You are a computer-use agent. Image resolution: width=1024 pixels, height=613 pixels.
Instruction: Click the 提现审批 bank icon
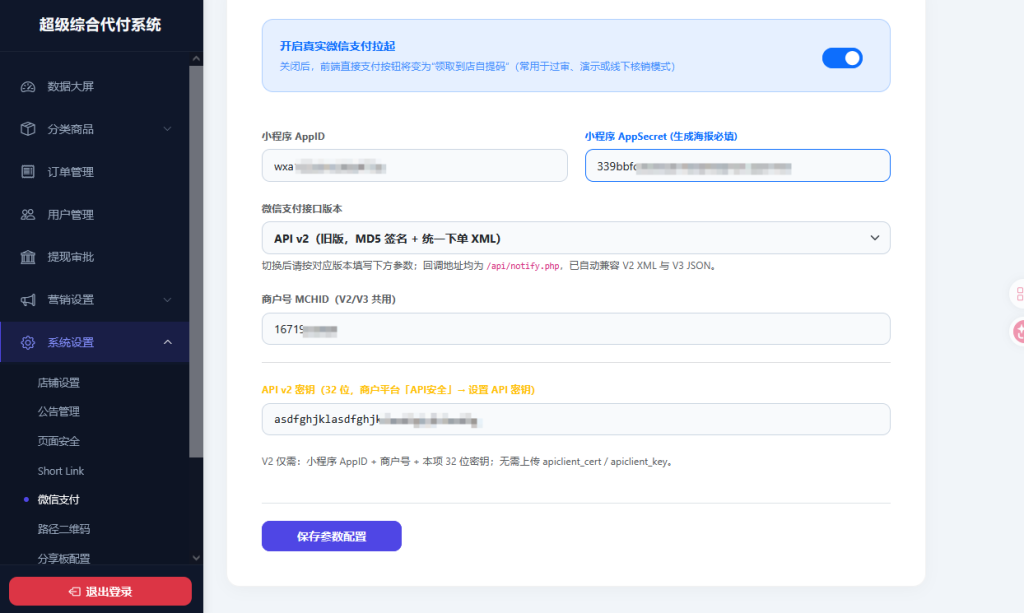click(x=27, y=257)
